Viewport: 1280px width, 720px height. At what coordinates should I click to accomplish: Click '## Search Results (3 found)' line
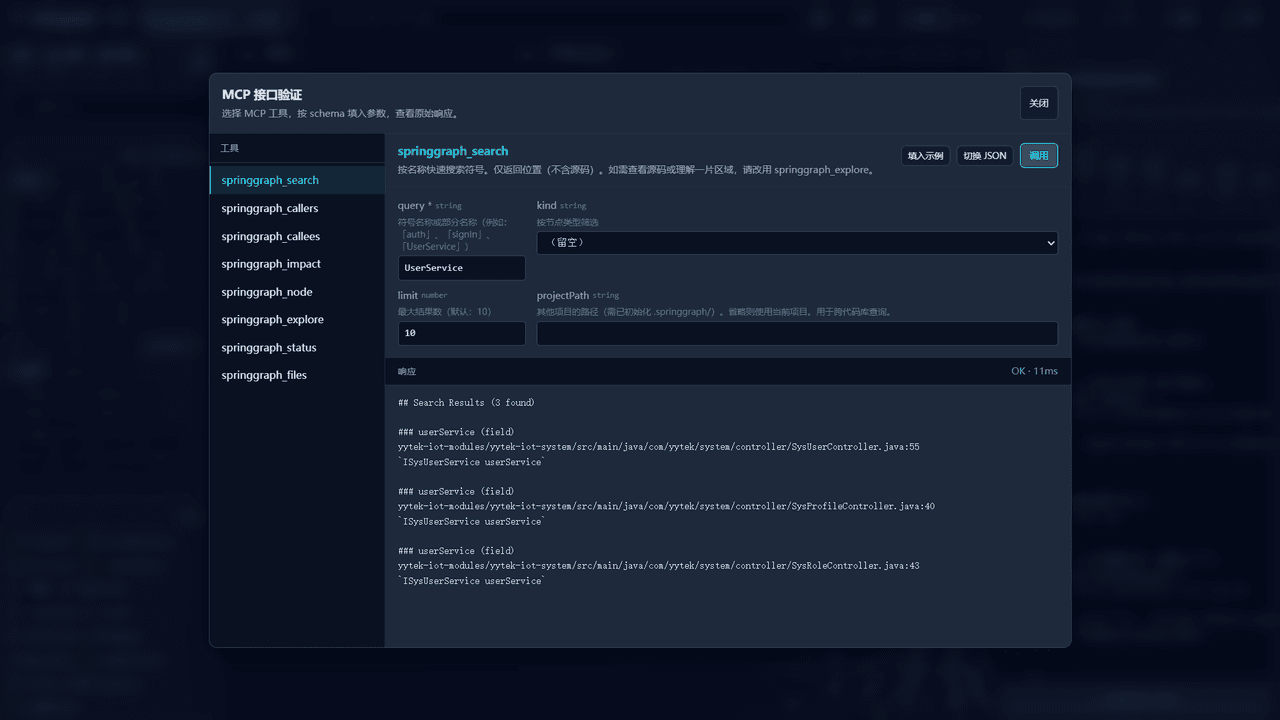466,402
